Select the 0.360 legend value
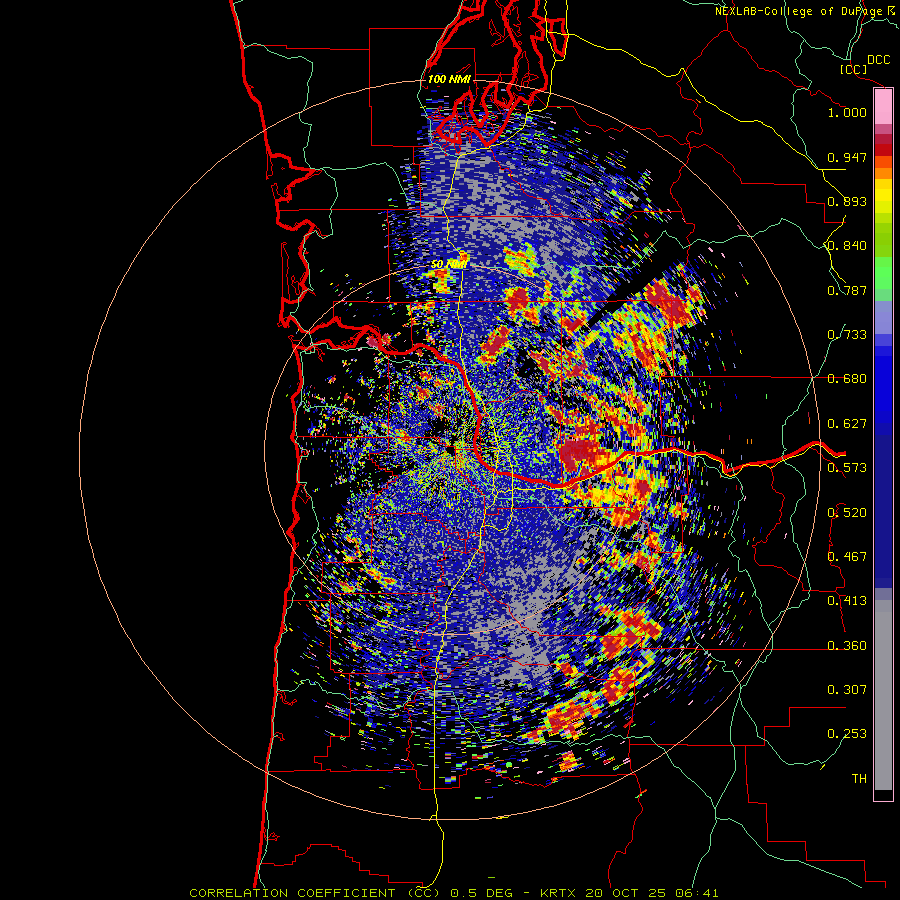This screenshot has height=900, width=900. (847, 646)
